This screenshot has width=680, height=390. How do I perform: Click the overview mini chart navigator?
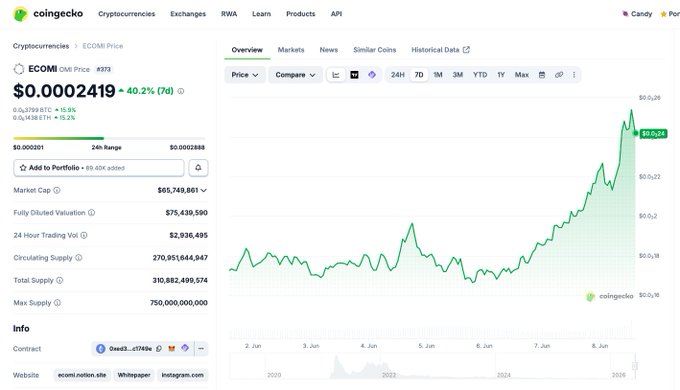point(431,366)
